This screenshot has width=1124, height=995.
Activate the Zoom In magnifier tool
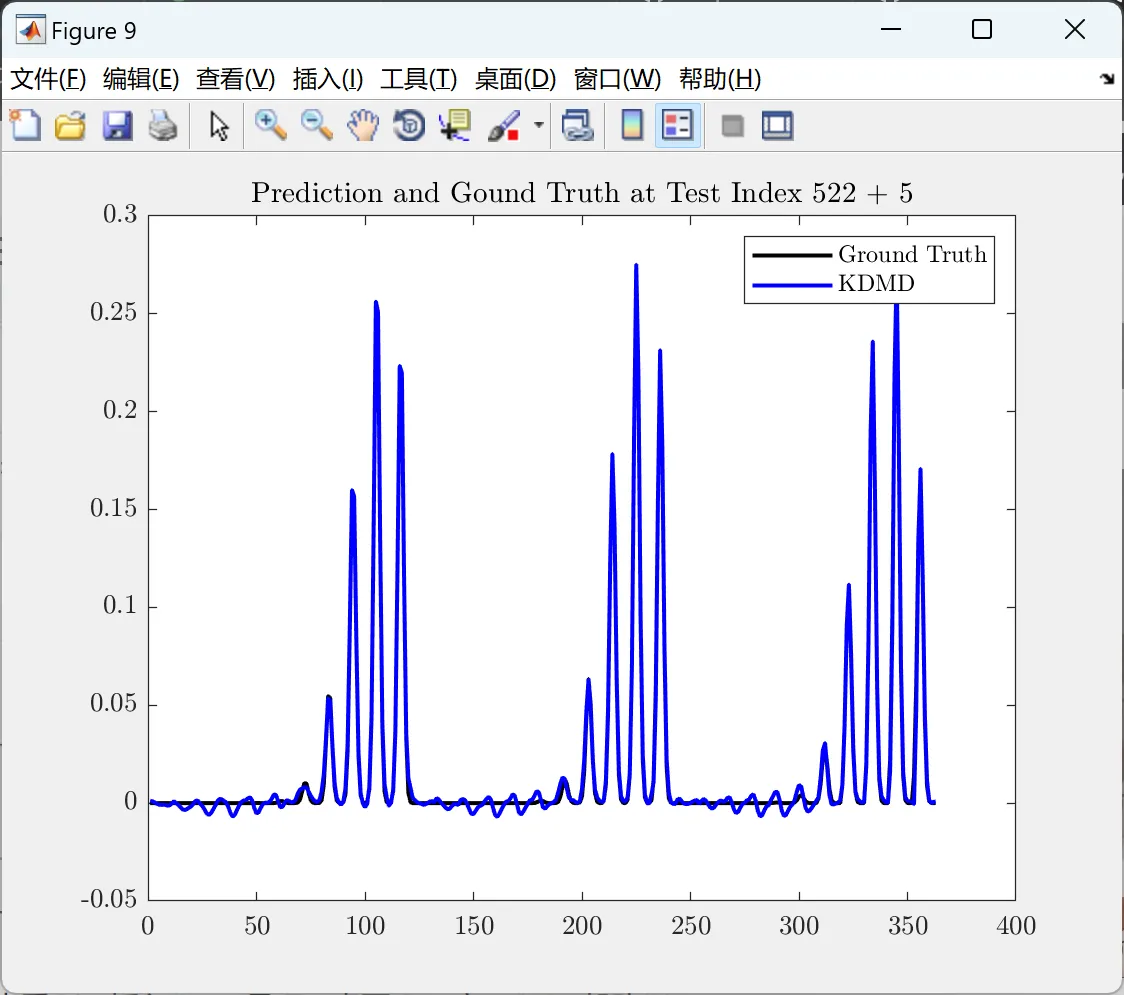(270, 125)
